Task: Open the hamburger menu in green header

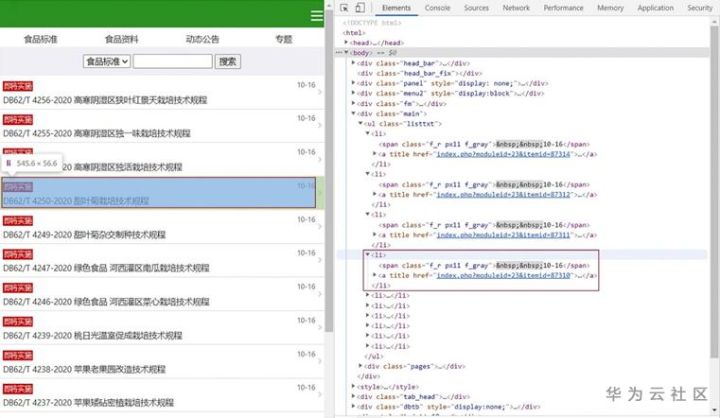Action: coord(317,16)
